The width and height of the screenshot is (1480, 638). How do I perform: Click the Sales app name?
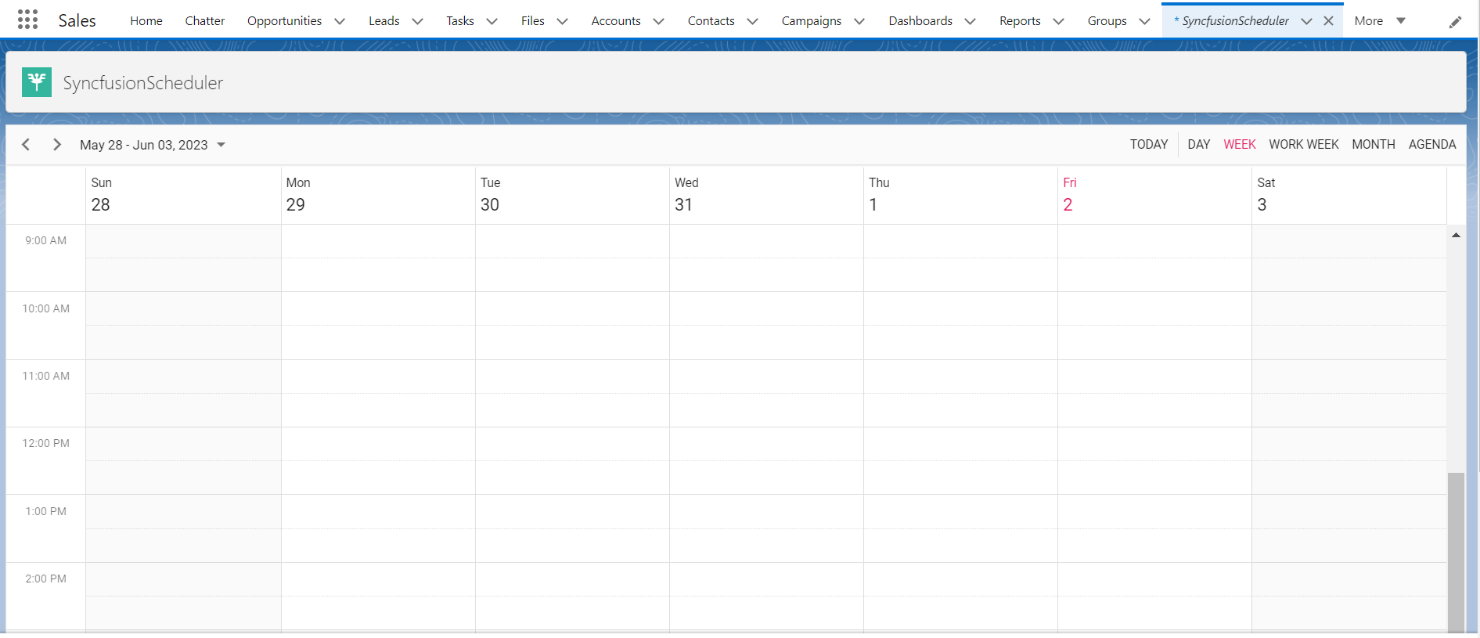point(77,20)
